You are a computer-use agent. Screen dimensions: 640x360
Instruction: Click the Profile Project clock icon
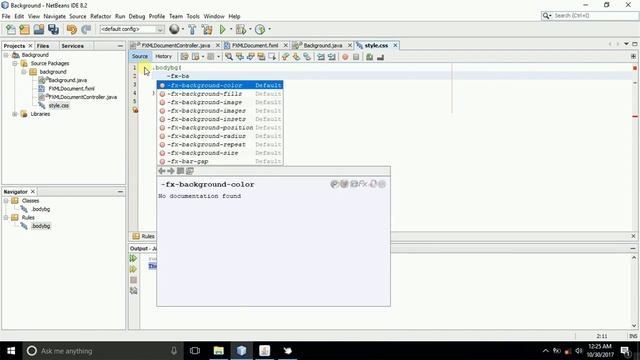pyautogui.click(x=260, y=29)
